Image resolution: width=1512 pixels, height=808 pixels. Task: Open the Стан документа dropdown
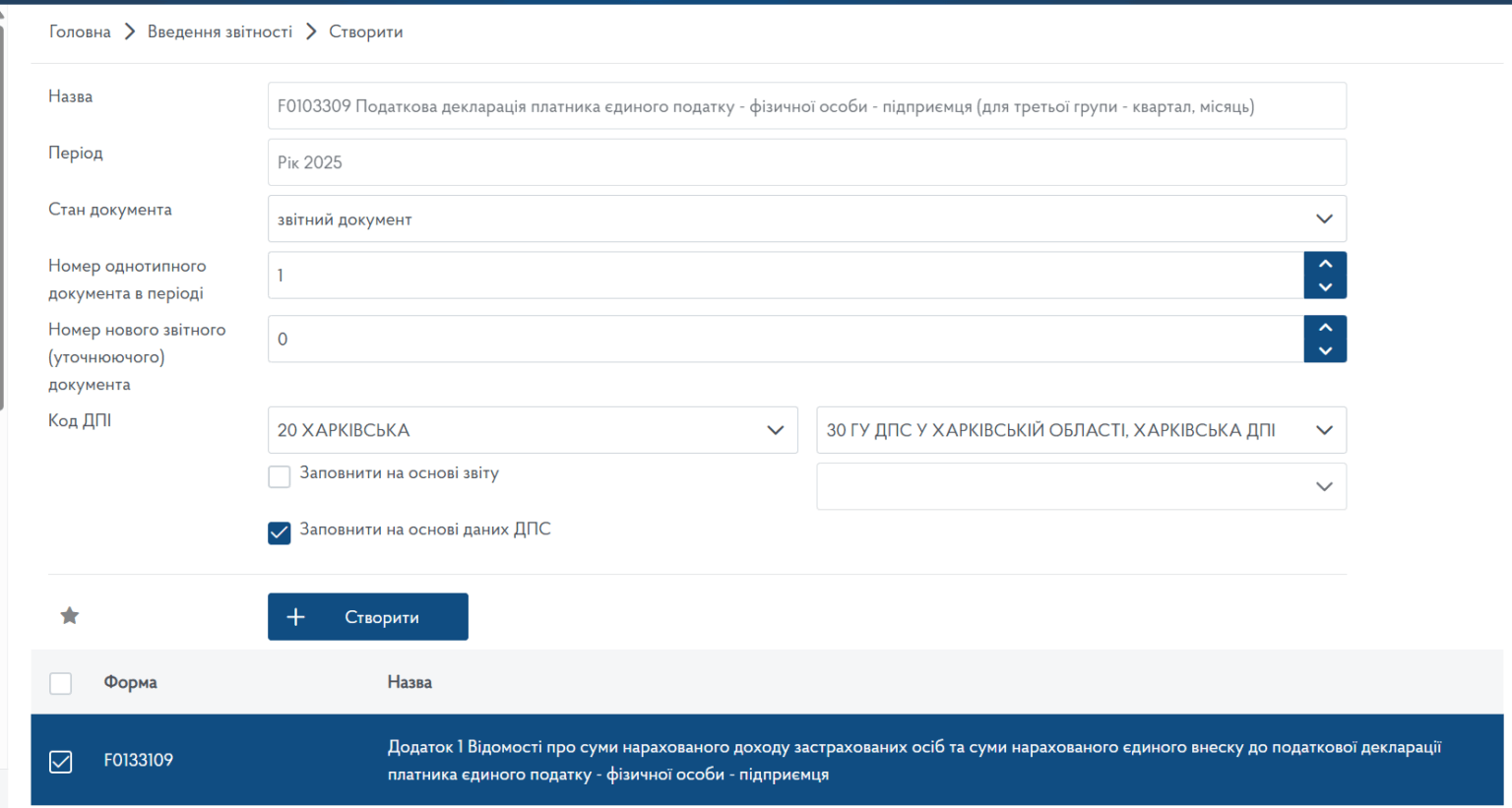coord(806,218)
